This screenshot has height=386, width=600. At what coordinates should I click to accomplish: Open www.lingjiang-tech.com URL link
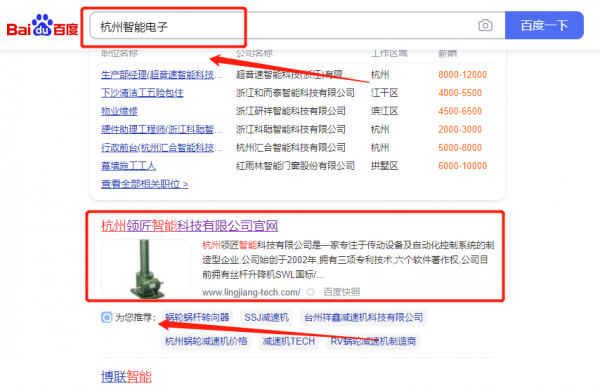[251, 292]
